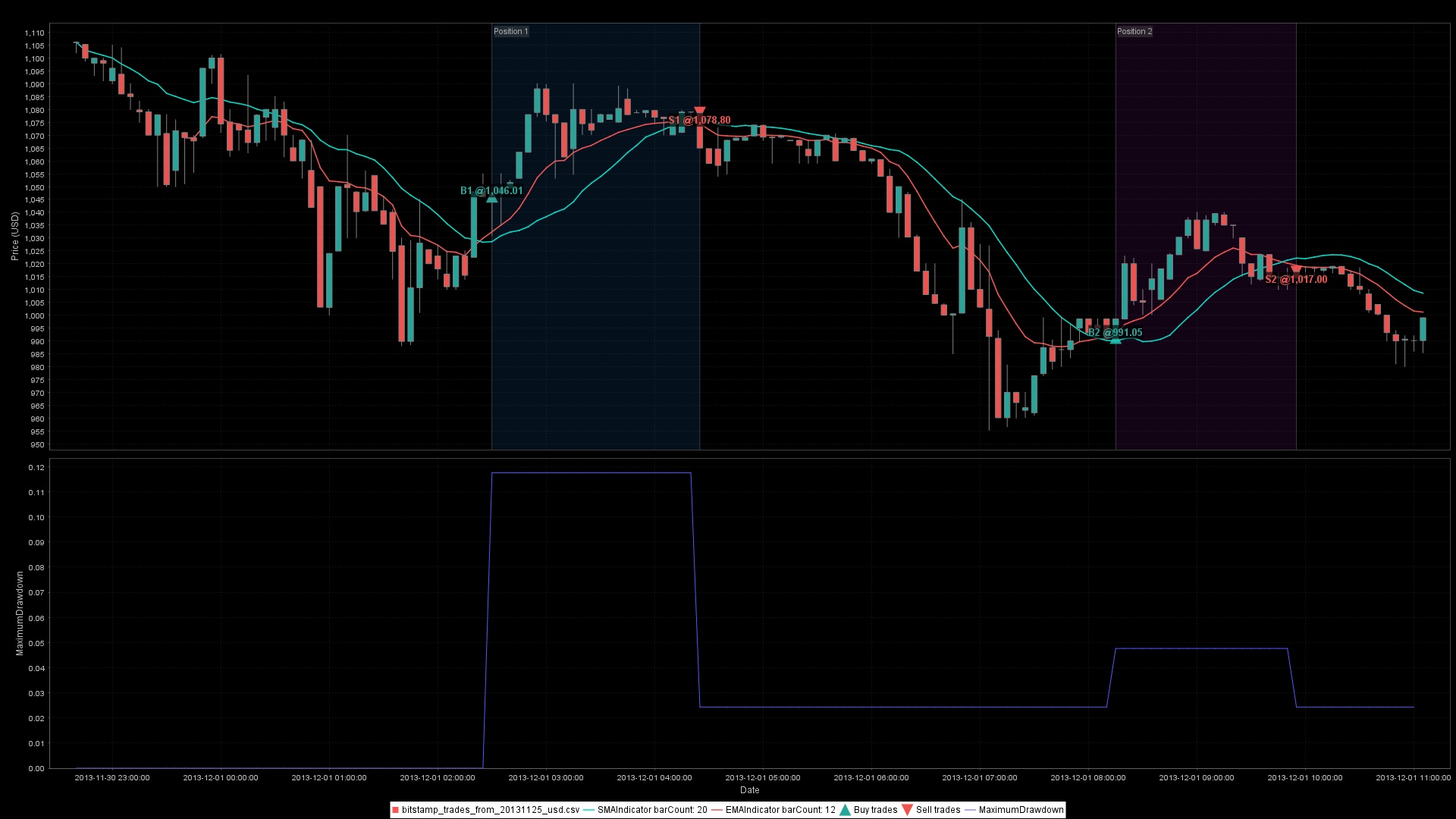Viewport: 1456px width, 819px height.
Task: Click the S2 sell trade triangle marker
Action: (1296, 269)
